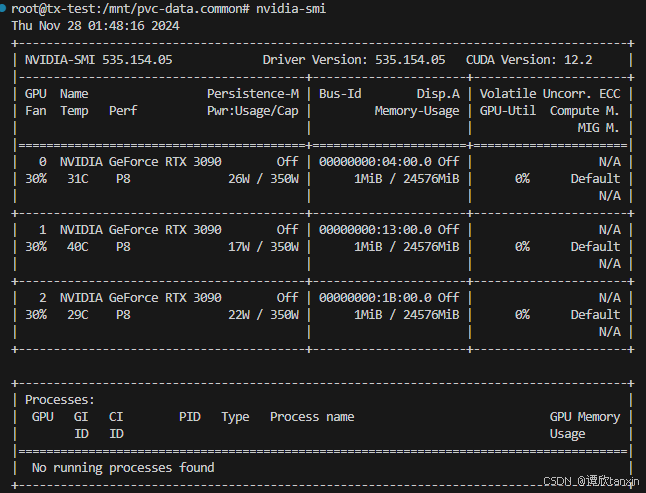Click temperature value '29C'
646x493 pixels.
[78, 315]
